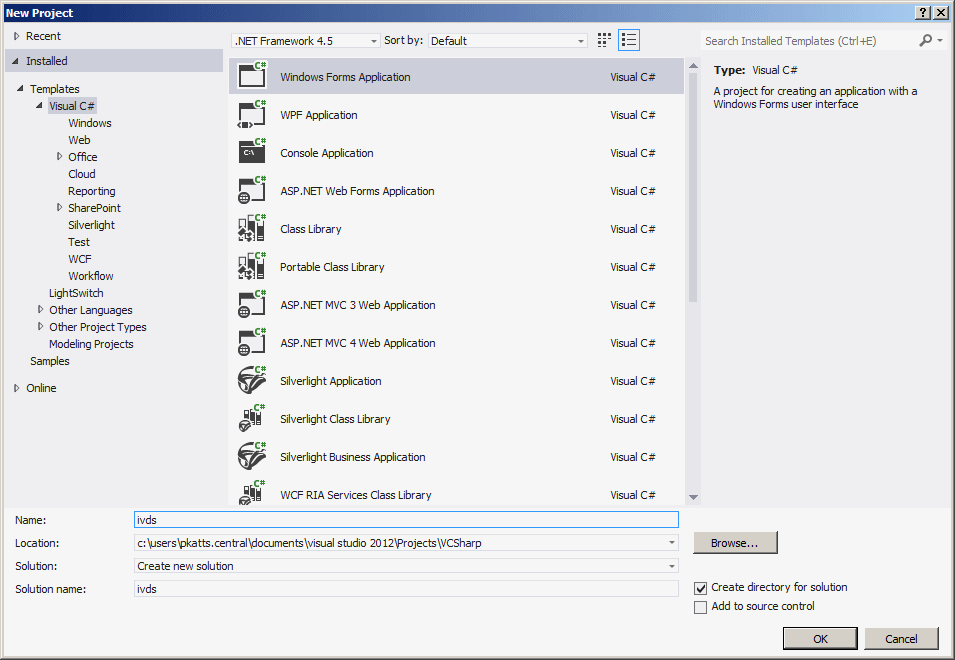Switch to small icons view
955x660 pixels.
(x=604, y=40)
